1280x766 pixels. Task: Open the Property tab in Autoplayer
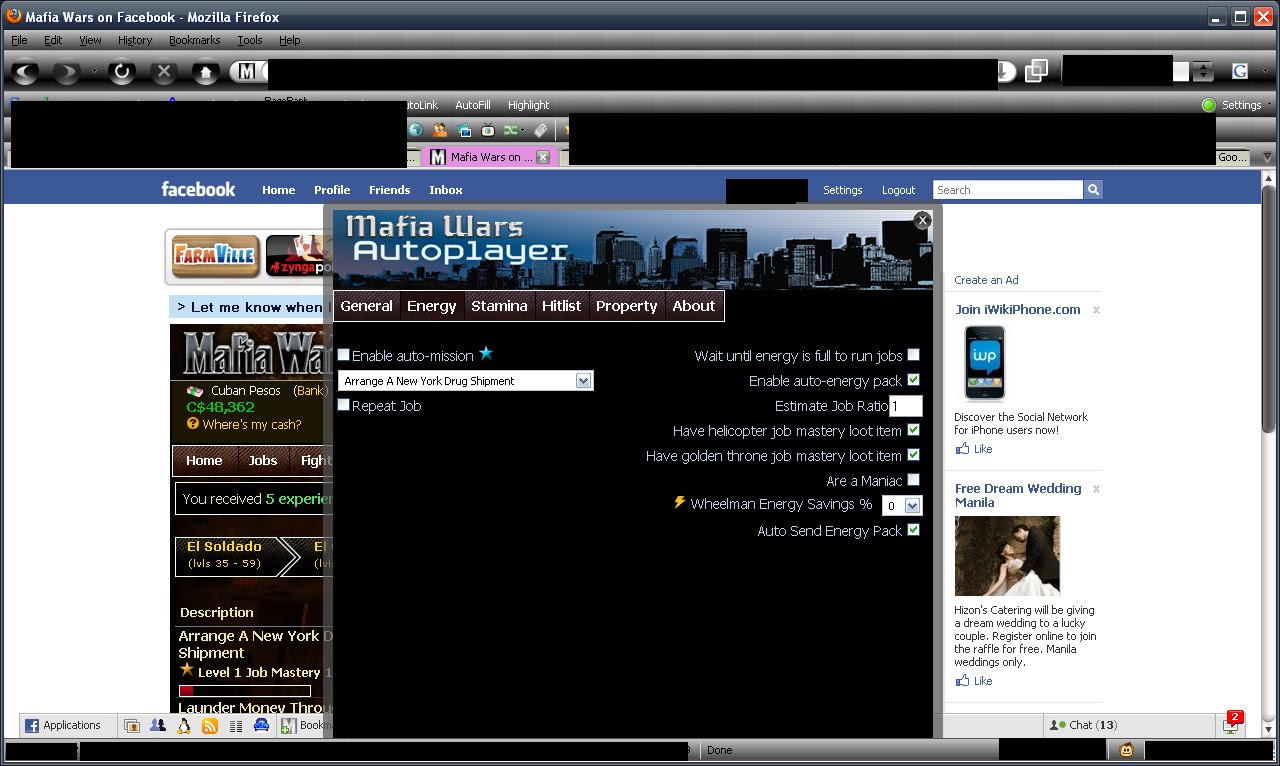click(626, 306)
